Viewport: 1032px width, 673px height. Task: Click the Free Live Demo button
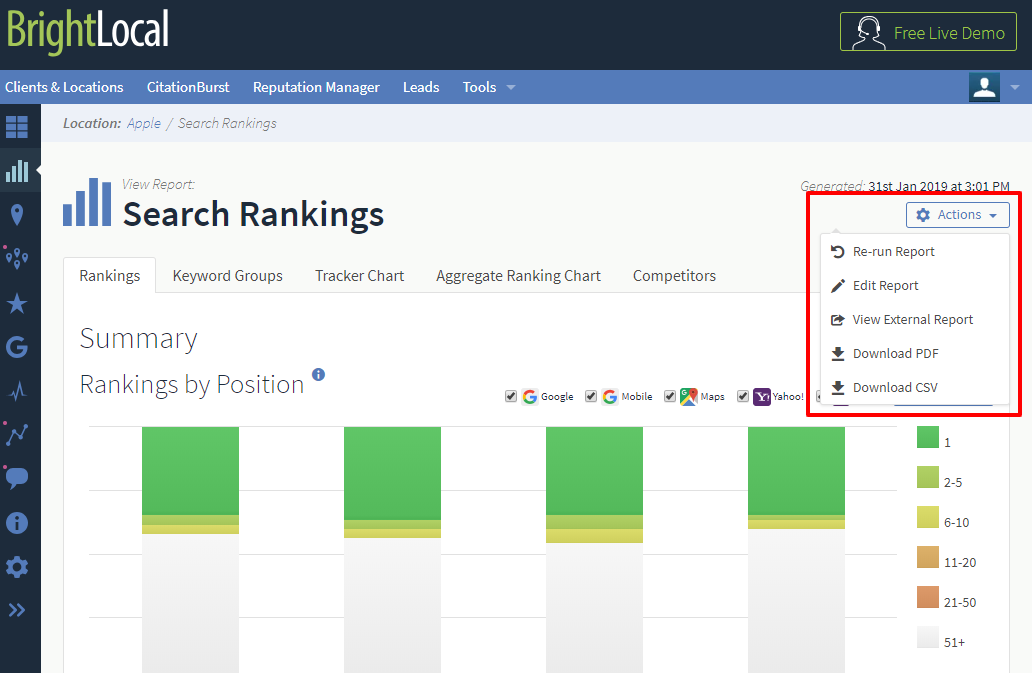click(x=928, y=32)
